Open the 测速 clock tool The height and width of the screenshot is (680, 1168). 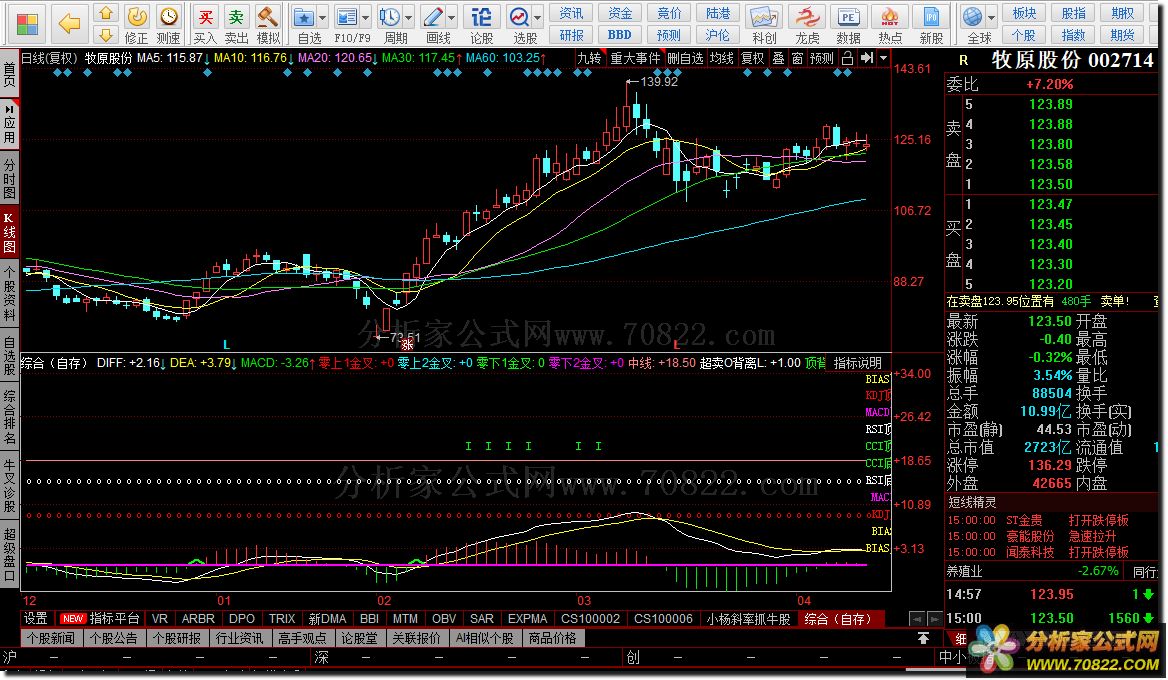click(x=168, y=24)
